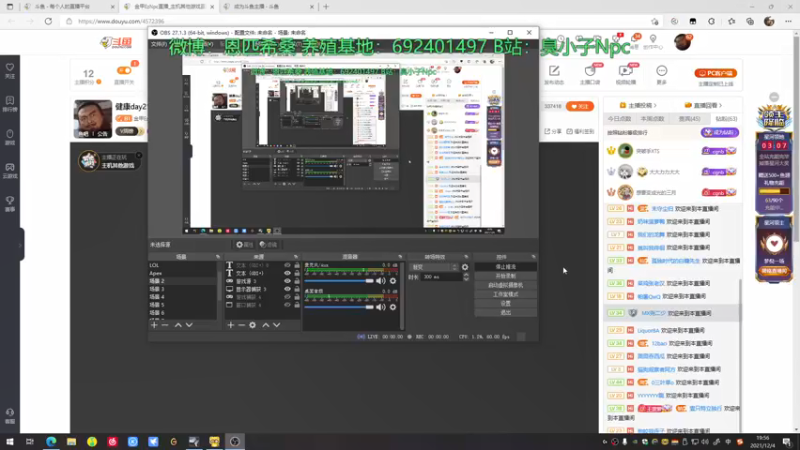The image size is (800, 450).
Task: Expand live replay link with chevron
Action: point(703,105)
